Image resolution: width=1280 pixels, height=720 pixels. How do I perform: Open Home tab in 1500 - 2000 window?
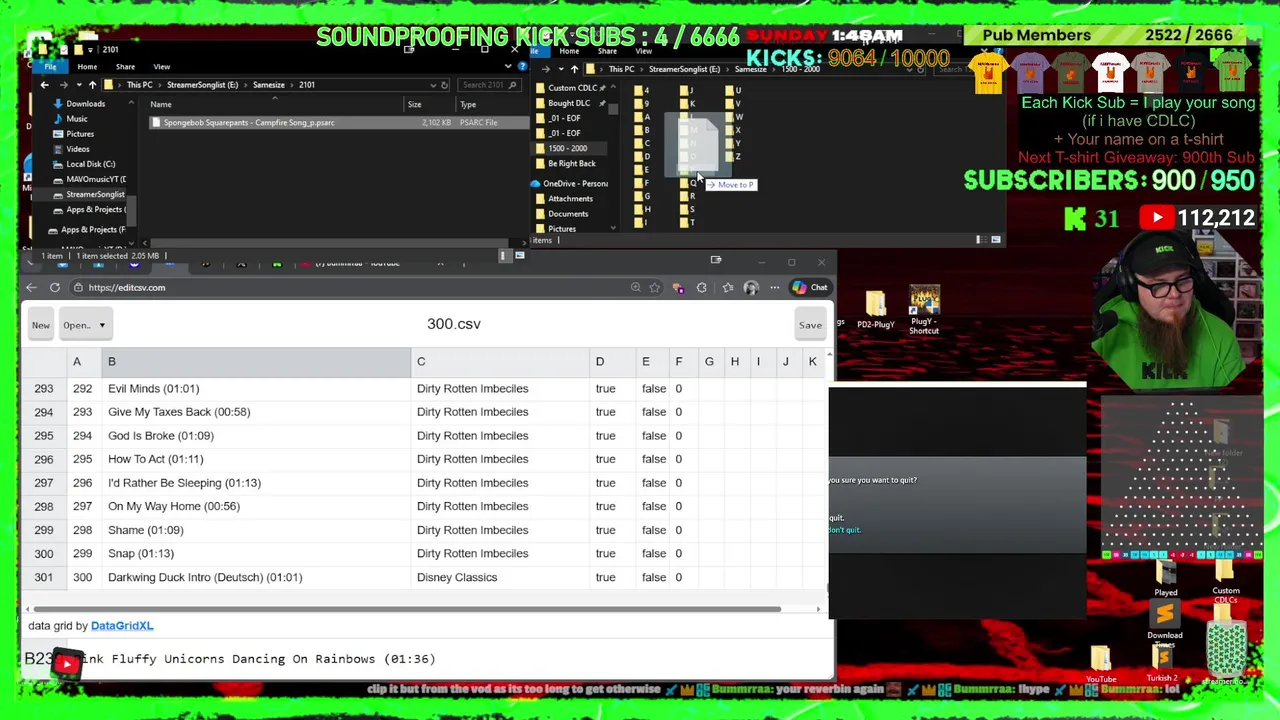tap(569, 51)
